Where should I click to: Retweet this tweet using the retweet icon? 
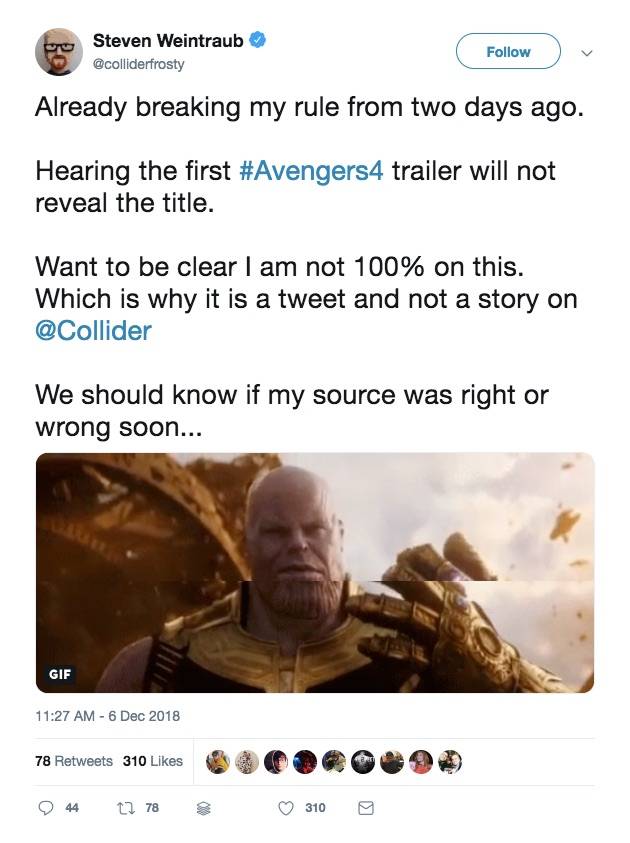pos(125,808)
